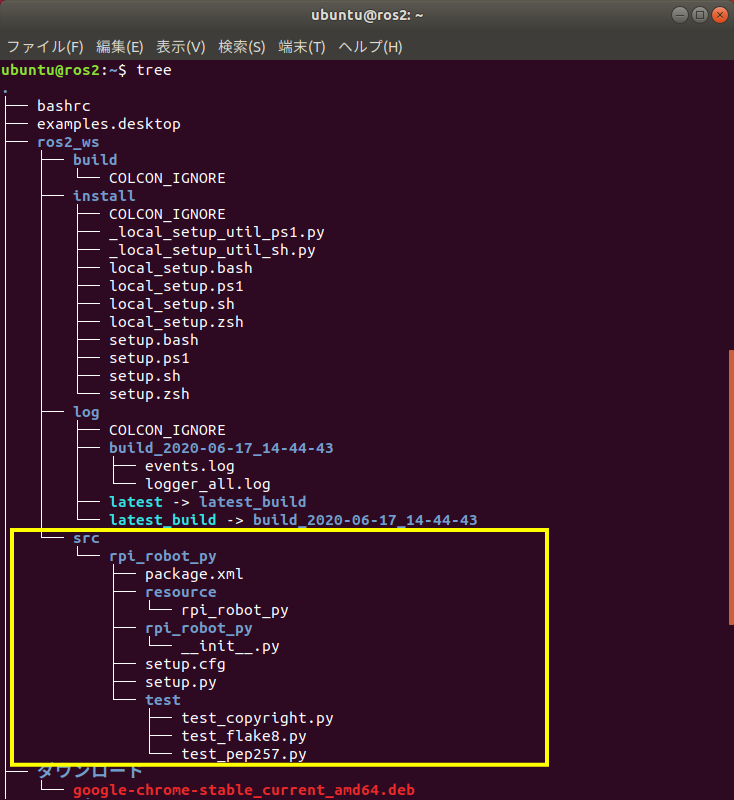Click the test directory name
734x800 pixels.
[163, 701]
